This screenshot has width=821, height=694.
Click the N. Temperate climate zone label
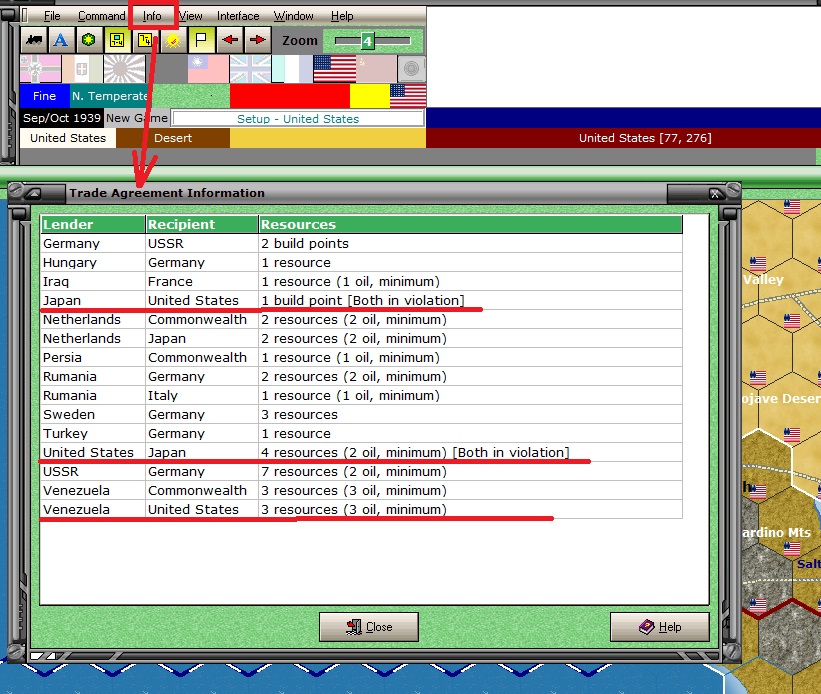110,96
